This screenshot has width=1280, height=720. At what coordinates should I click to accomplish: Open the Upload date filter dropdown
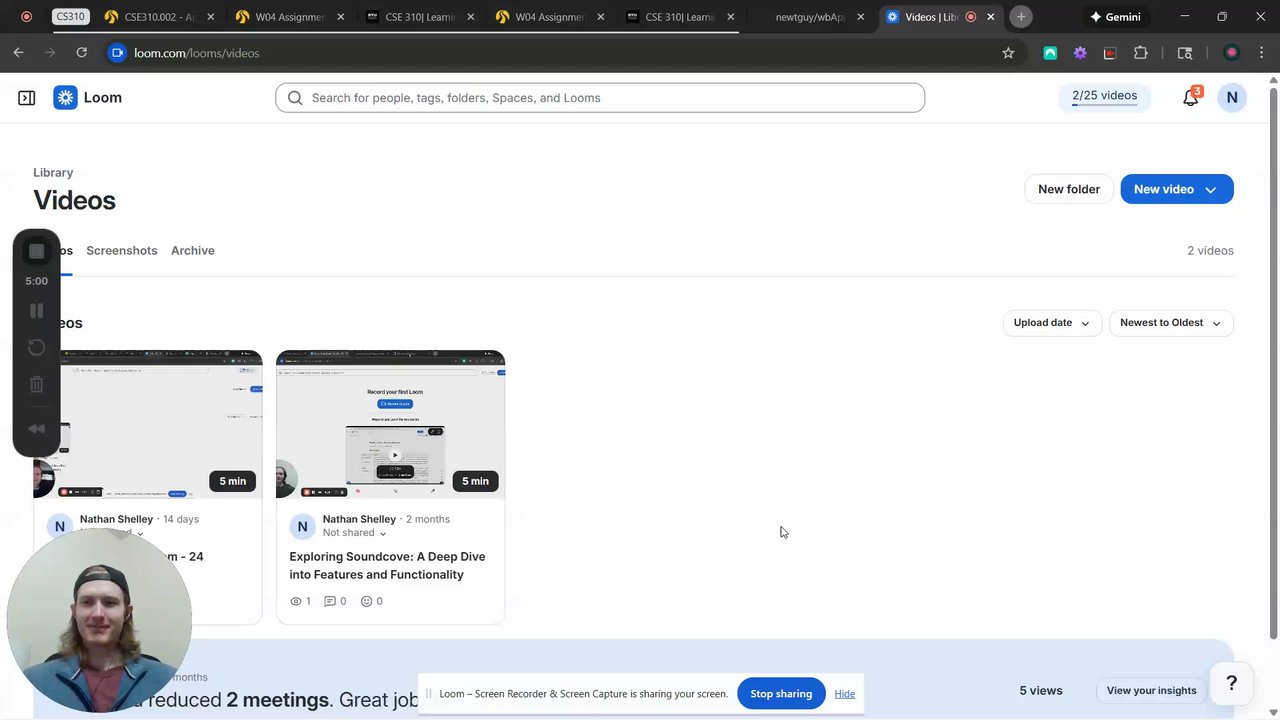tap(1052, 323)
